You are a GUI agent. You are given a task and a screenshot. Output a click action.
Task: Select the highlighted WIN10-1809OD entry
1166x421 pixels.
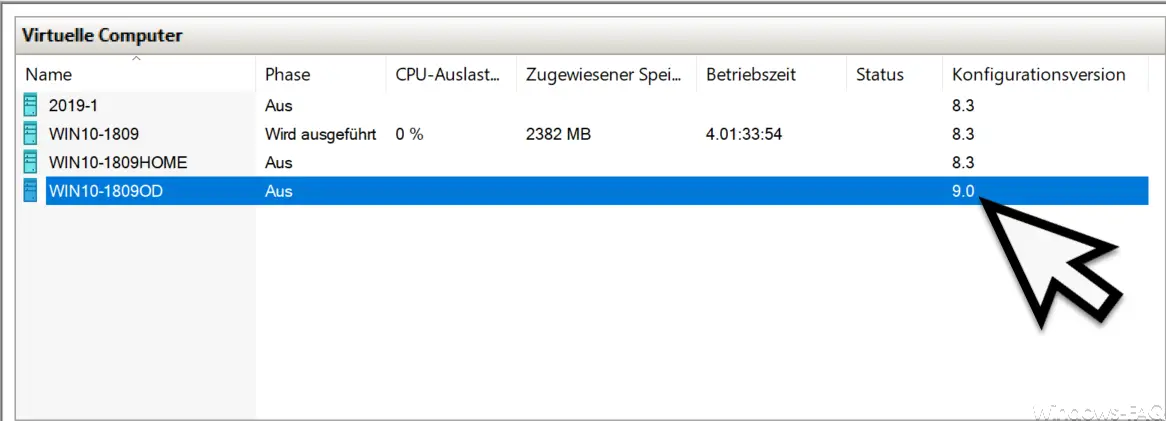[x=106, y=191]
